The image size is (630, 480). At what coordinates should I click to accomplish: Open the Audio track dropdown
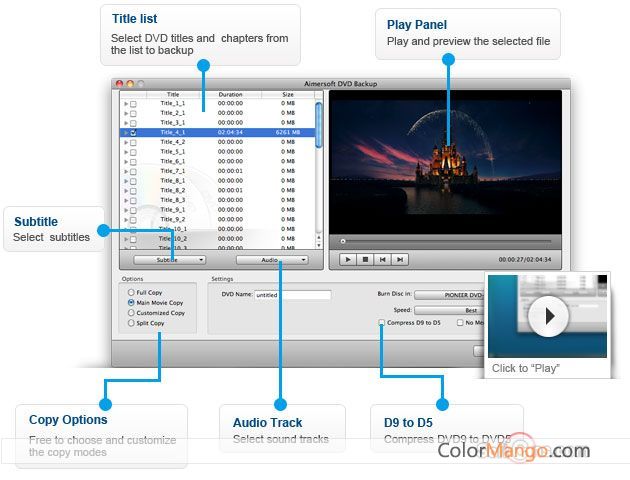[x=272, y=259]
